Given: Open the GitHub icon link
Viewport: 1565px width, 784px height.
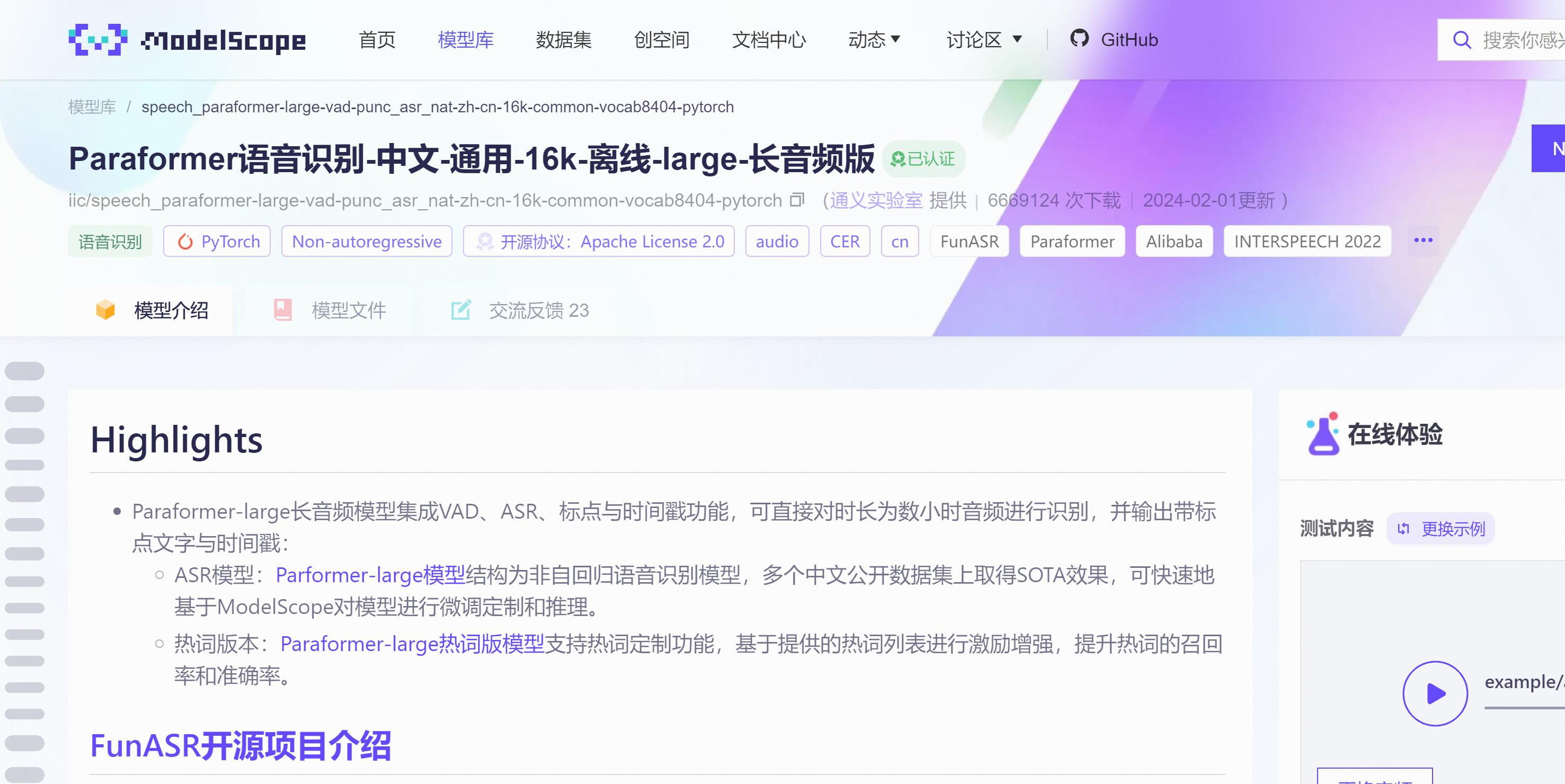Looking at the screenshot, I should [x=1079, y=39].
